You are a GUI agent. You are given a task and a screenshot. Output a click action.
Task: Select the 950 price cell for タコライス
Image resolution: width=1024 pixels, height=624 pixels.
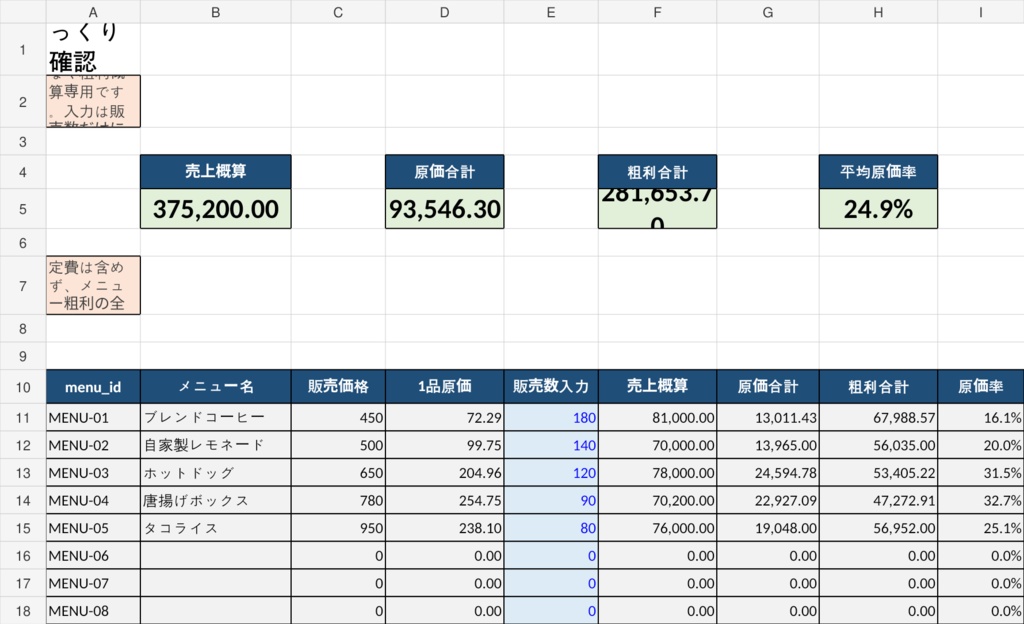[x=337, y=527]
